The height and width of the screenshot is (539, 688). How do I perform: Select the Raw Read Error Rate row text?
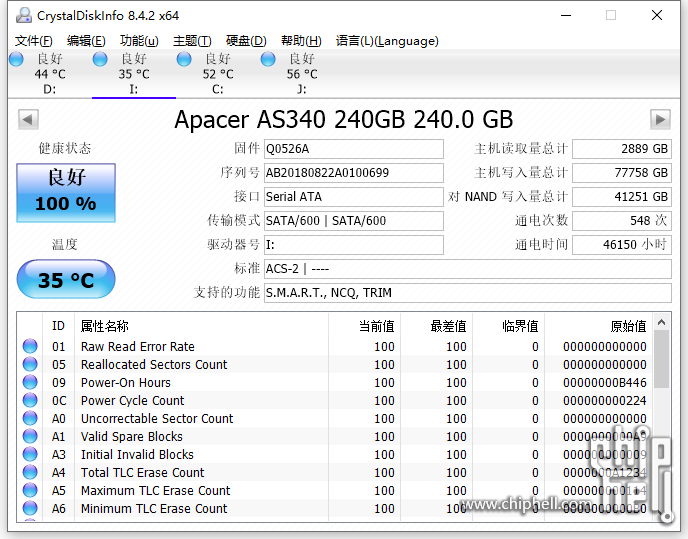(138, 347)
